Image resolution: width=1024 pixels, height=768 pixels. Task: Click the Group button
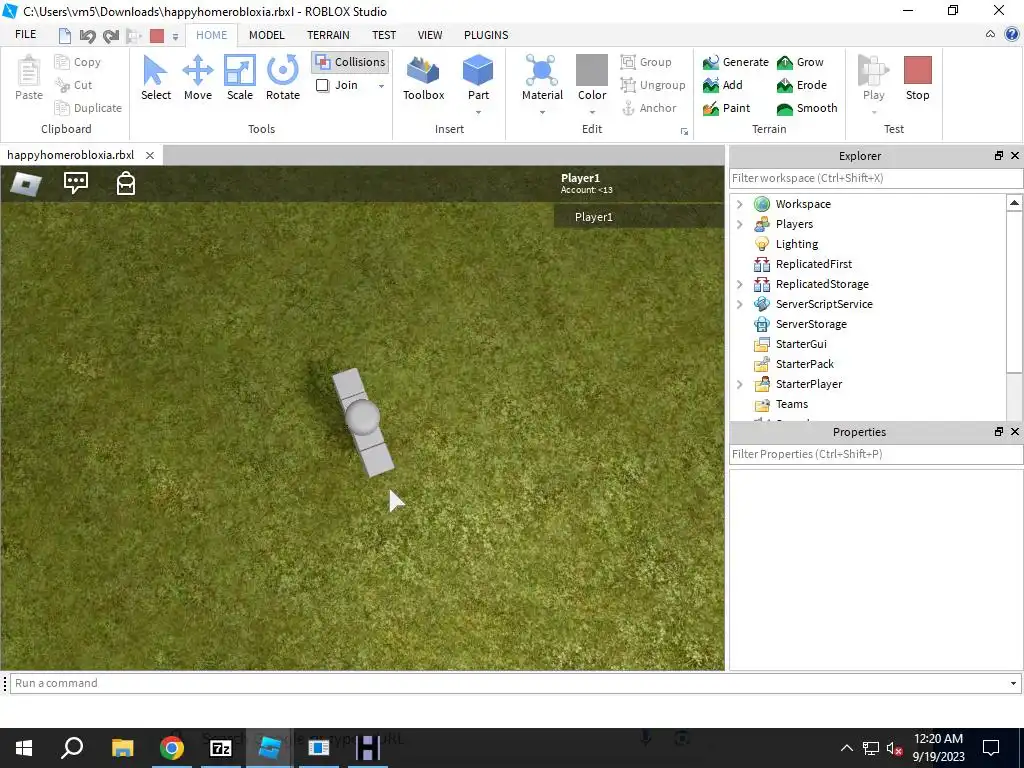tap(646, 62)
